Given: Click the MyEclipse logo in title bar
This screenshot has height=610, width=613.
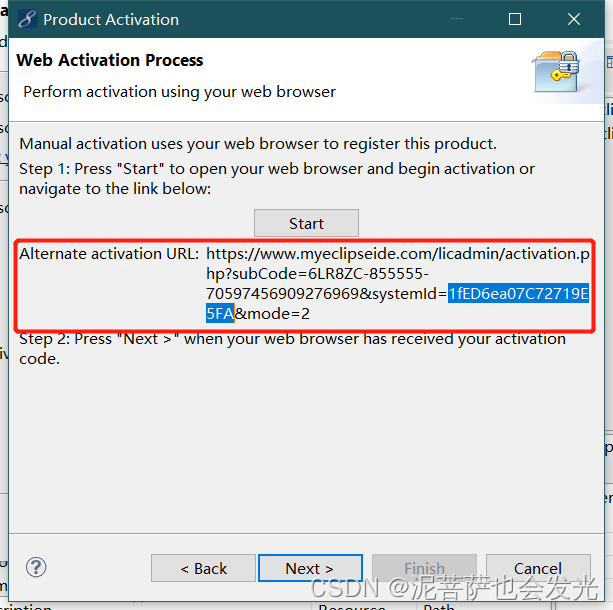Looking at the screenshot, I should (27, 19).
